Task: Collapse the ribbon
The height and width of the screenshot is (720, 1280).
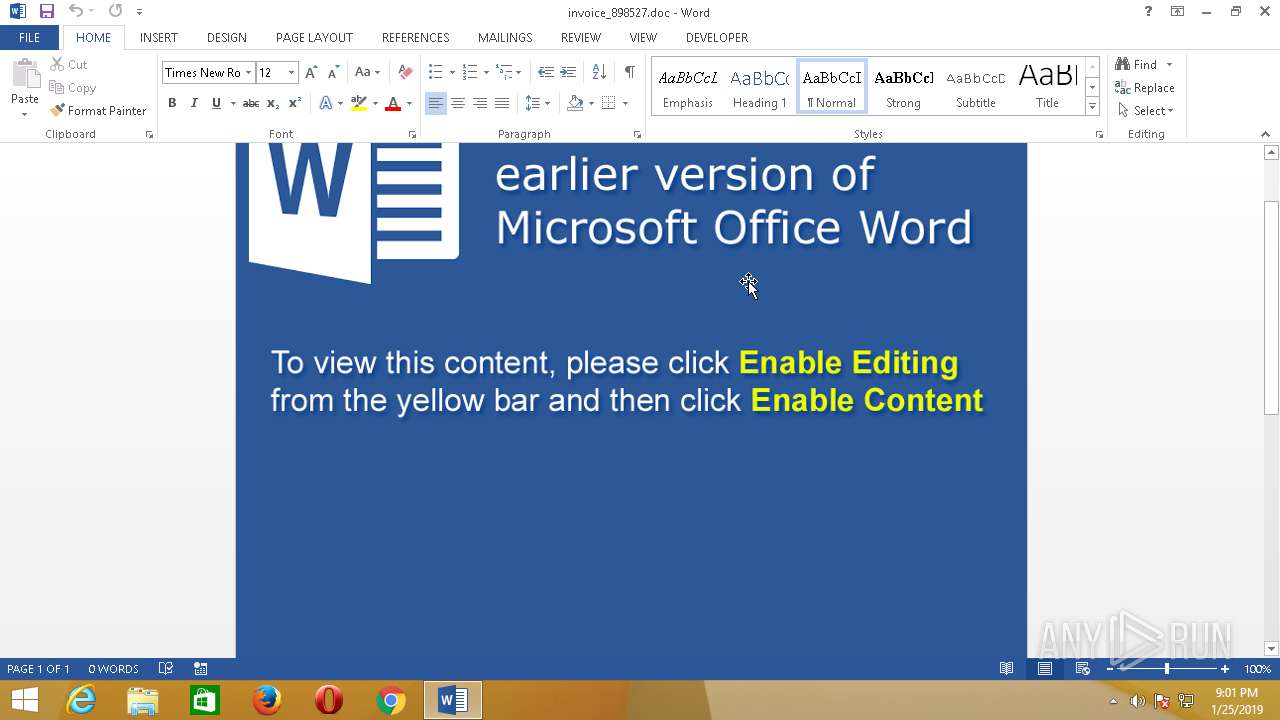Action: 1266,134
